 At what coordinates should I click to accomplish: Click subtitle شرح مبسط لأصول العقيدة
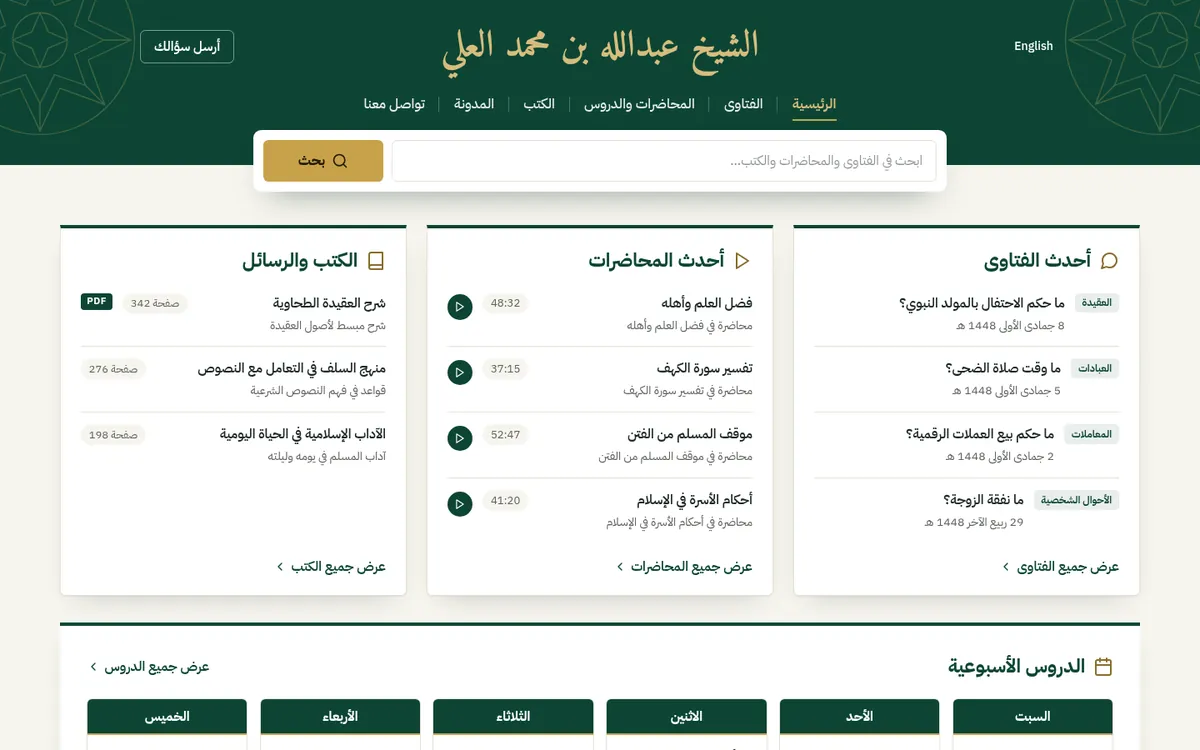328,325
